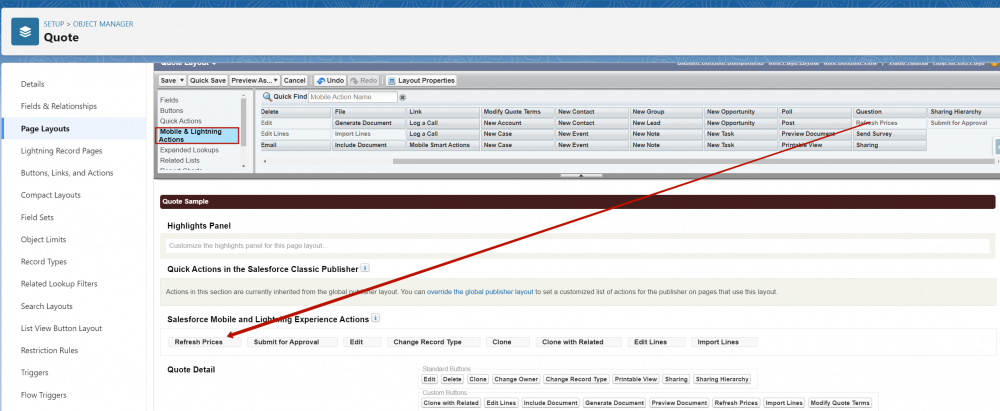Select Page Layouts in the sidebar

pos(45,129)
